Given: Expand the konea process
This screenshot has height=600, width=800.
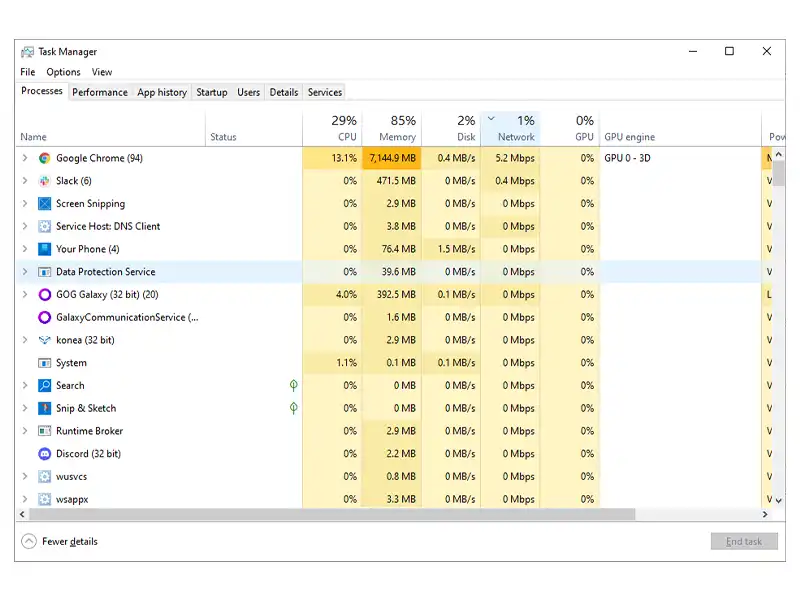Looking at the screenshot, I should point(24,340).
